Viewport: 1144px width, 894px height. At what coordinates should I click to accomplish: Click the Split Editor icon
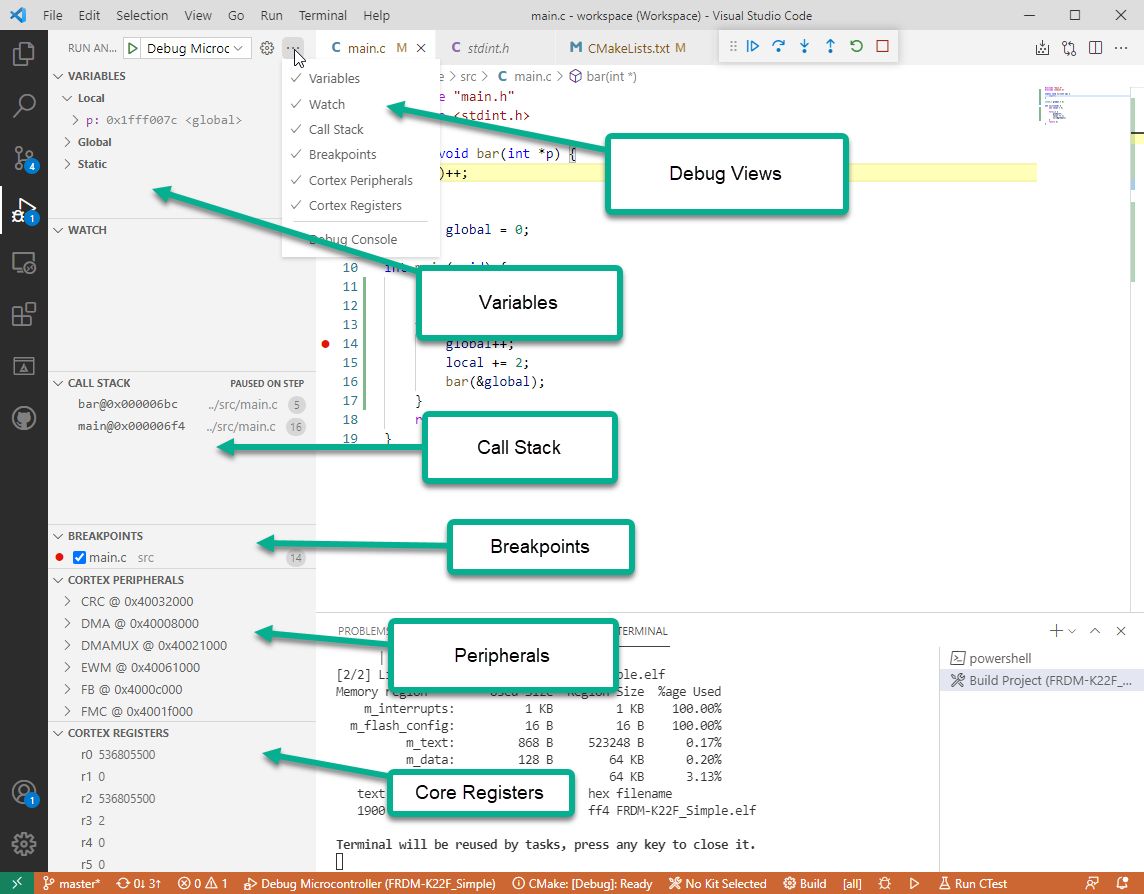pyautogui.click(x=1095, y=48)
